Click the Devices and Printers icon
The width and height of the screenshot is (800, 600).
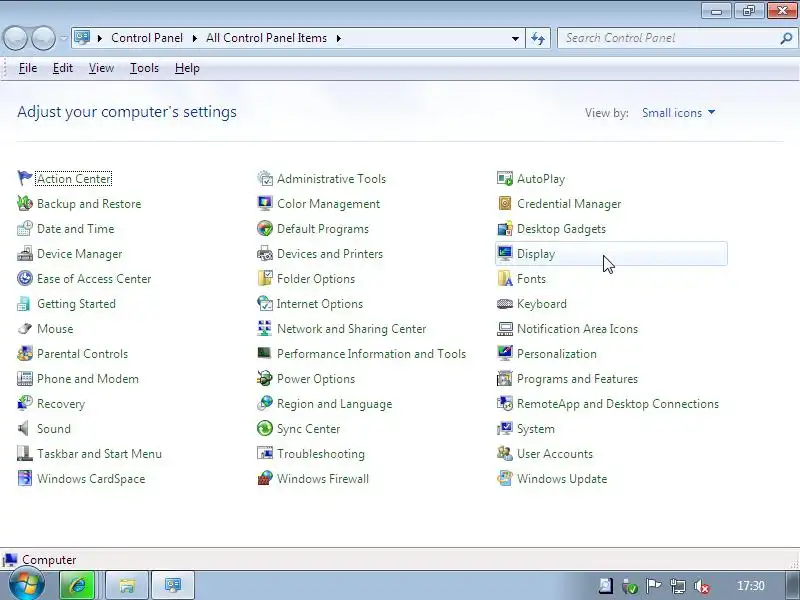tap(265, 254)
